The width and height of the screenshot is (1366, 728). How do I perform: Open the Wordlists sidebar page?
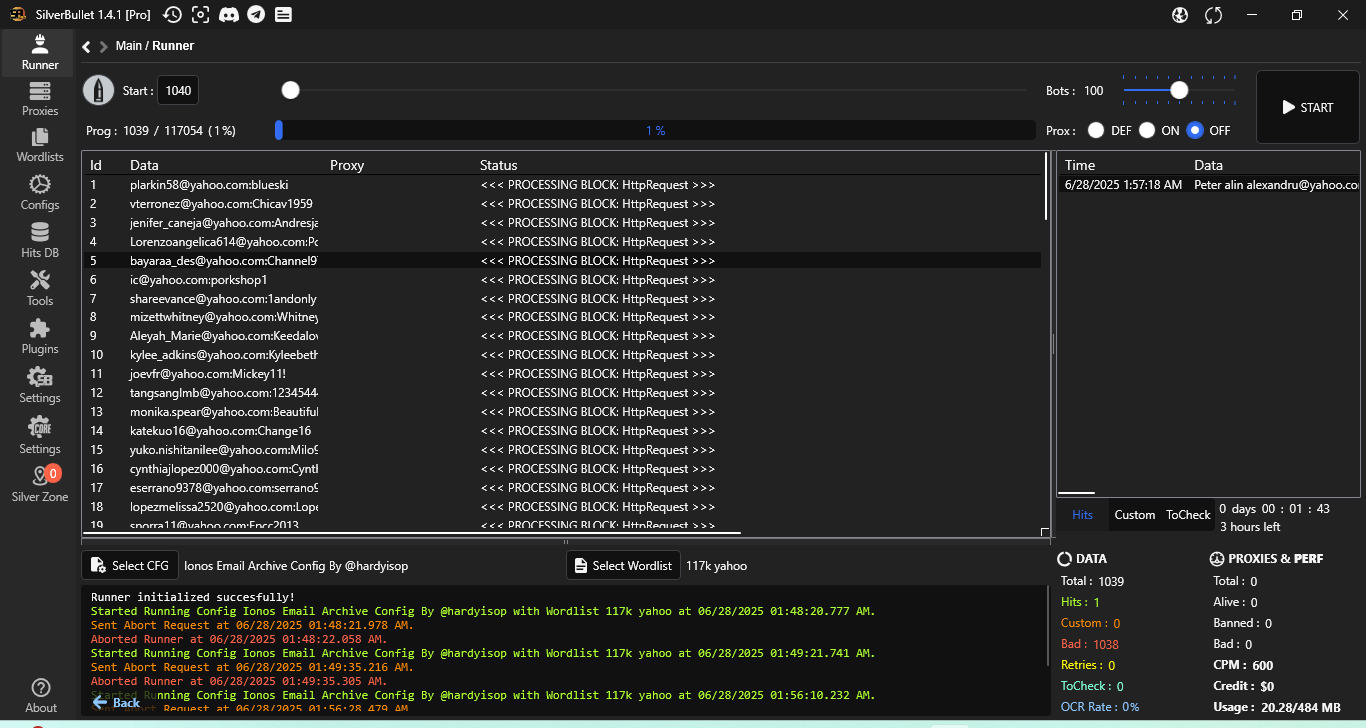point(40,144)
